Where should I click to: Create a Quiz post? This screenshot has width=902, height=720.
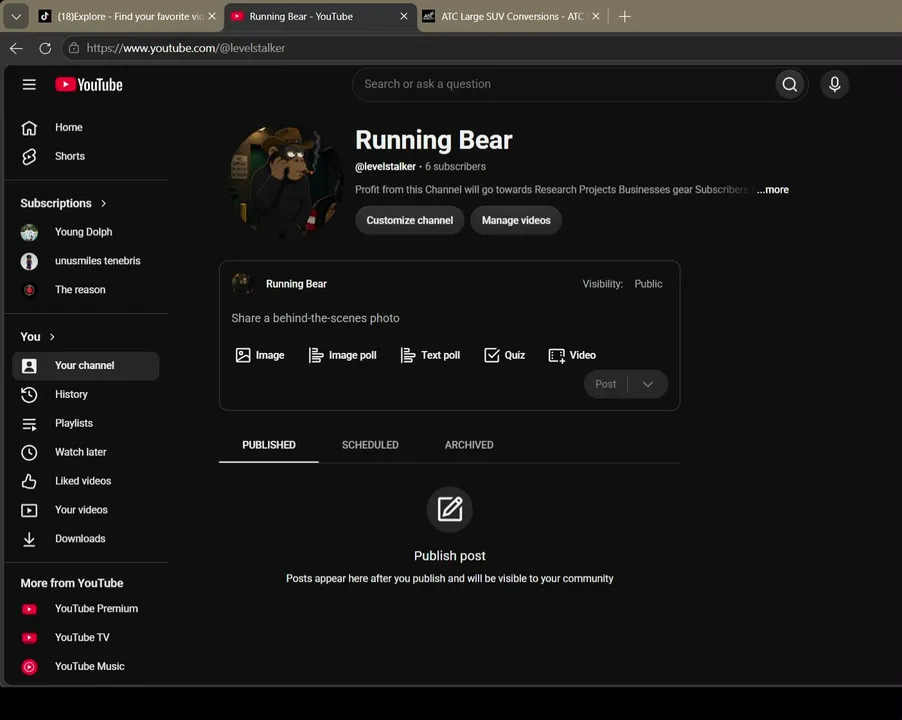click(x=504, y=355)
